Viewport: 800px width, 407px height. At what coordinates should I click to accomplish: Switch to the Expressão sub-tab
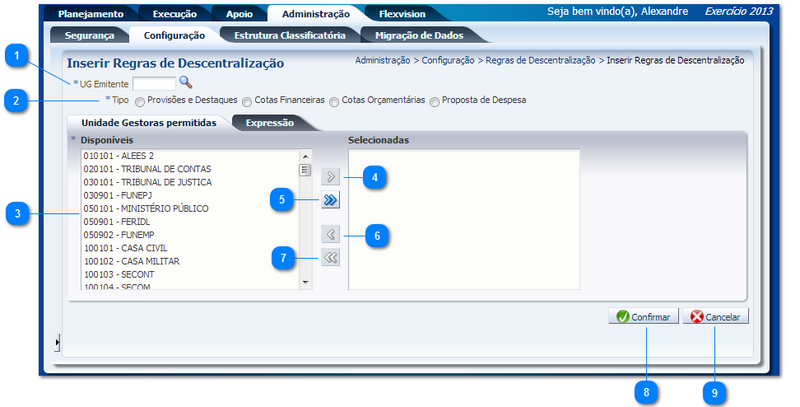[268, 123]
